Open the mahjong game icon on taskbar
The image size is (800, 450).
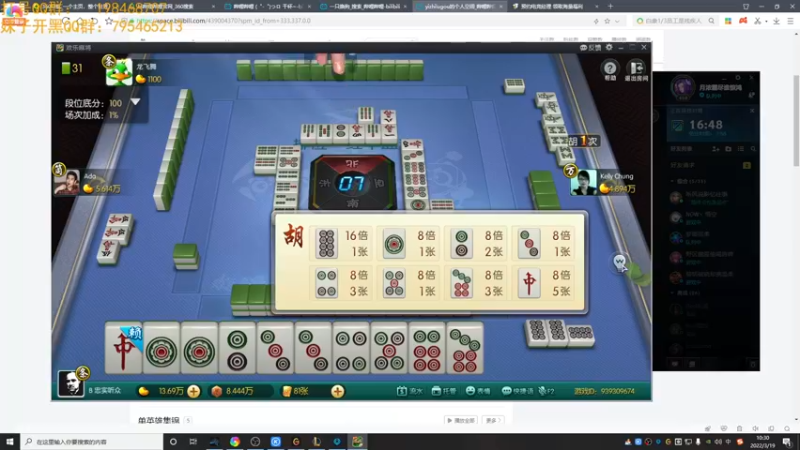[357, 442]
